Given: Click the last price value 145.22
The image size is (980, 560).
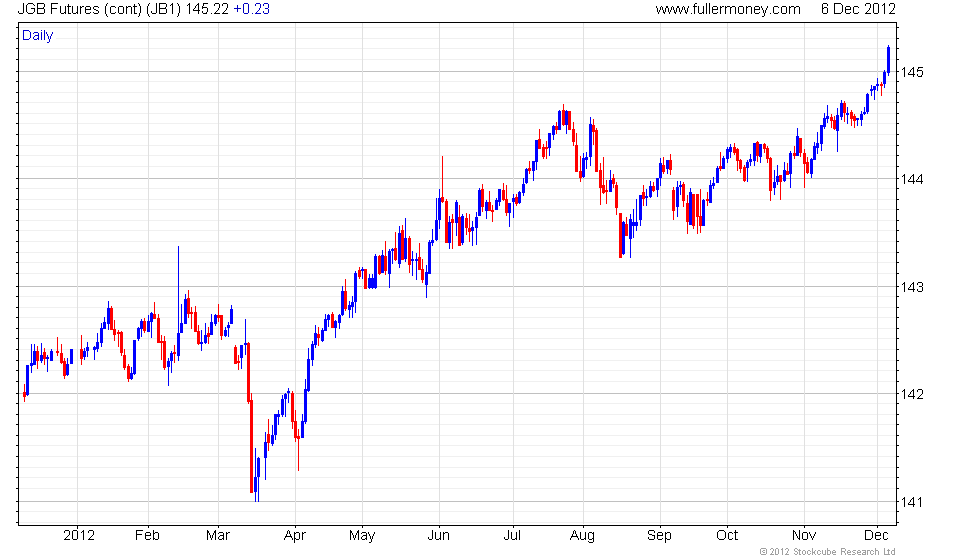Looking at the screenshot, I should point(207,9).
